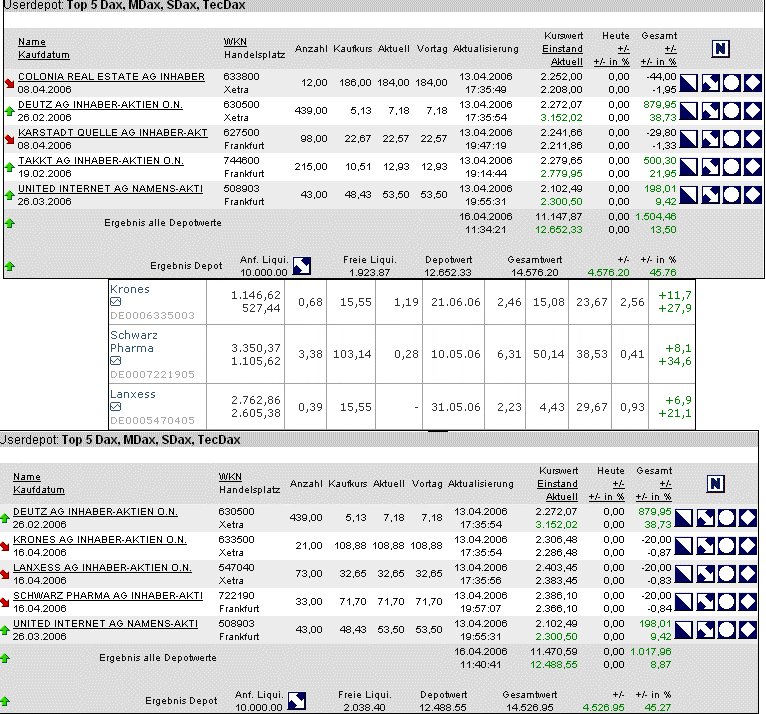The height and width of the screenshot is (714, 766).
Task: Click the date 21.06.06
Action: coord(455,302)
